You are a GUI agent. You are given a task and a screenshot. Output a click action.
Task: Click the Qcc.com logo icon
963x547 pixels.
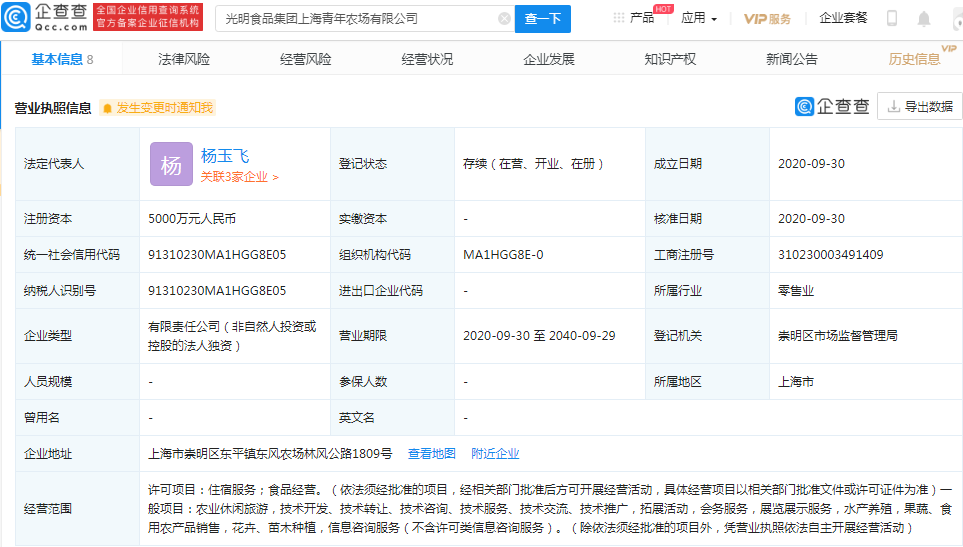pyautogui.click(x=16, y=17)
